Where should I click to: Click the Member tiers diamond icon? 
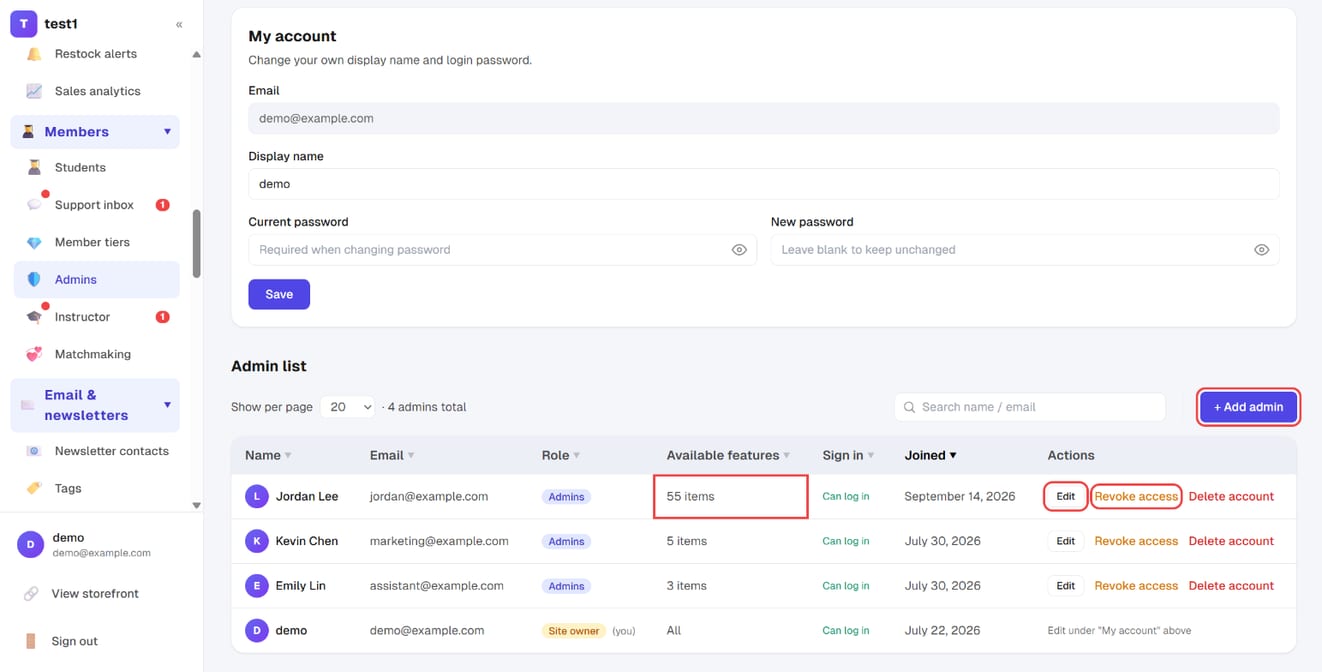coord(34,242)
